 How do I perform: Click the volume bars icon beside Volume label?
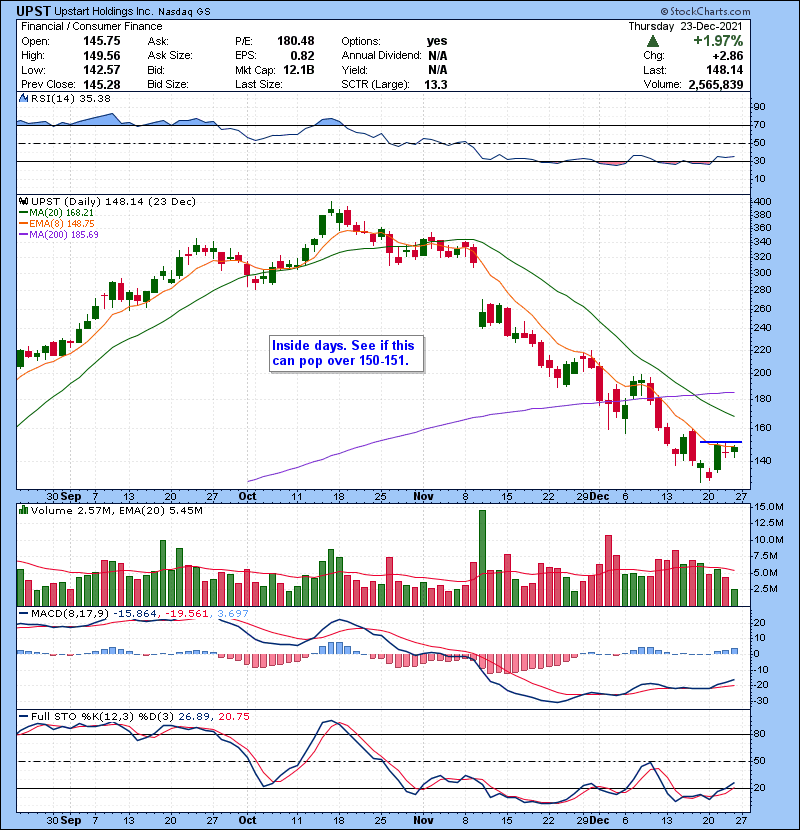[23, 510]
